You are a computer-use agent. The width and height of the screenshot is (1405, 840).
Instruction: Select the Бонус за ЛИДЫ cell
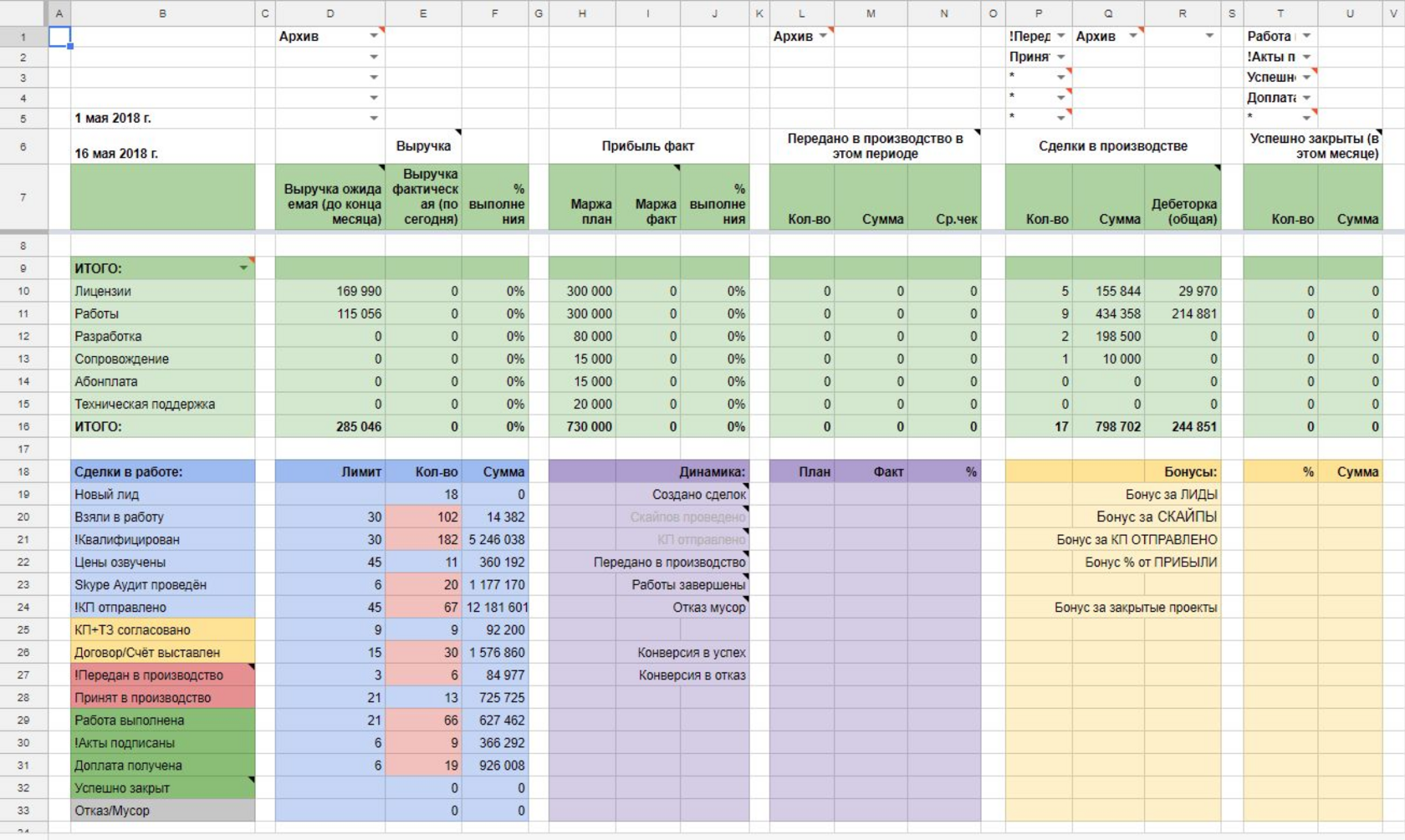(x=1113, y=494)
